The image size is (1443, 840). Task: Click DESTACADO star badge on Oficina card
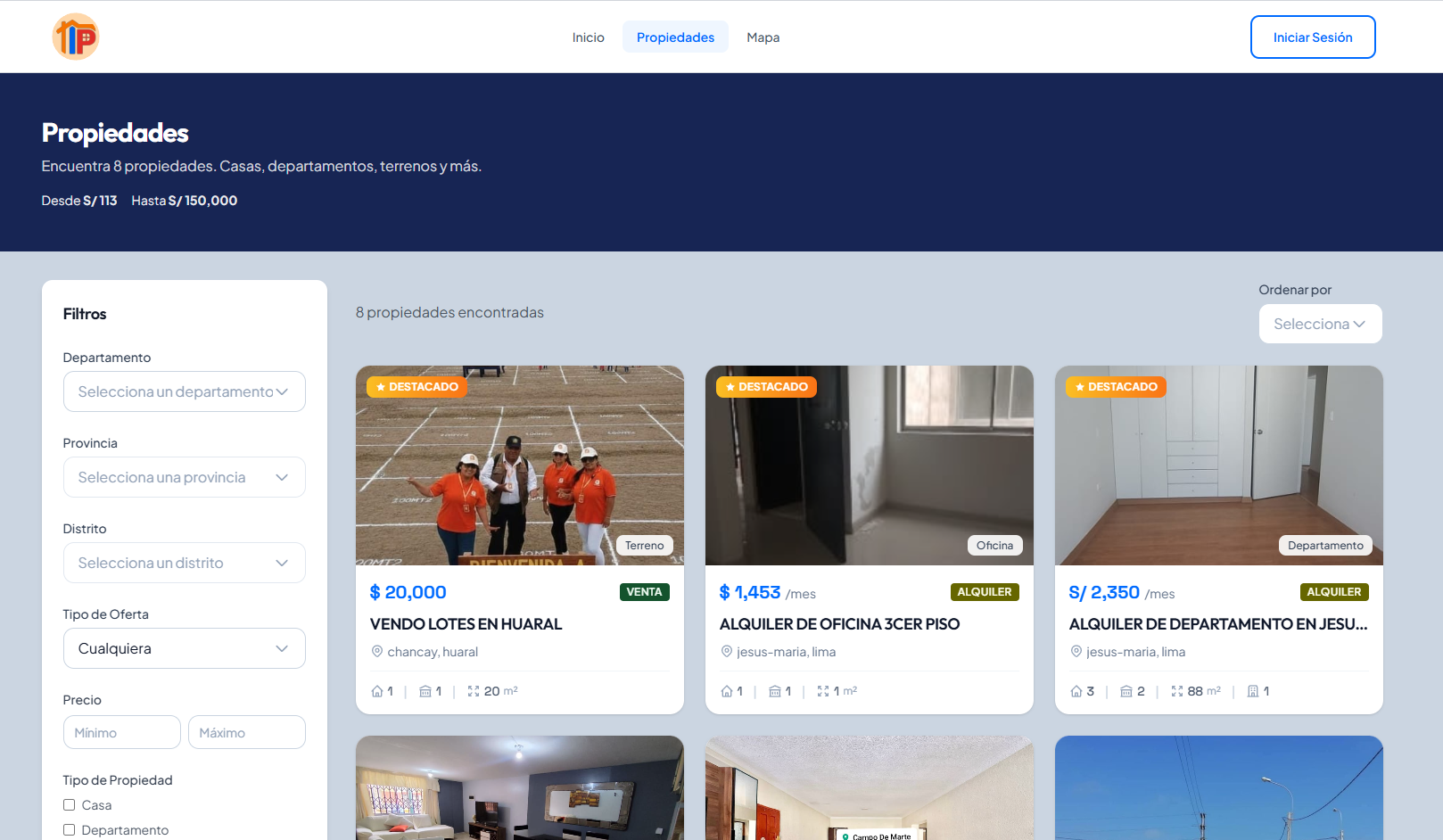766,387
